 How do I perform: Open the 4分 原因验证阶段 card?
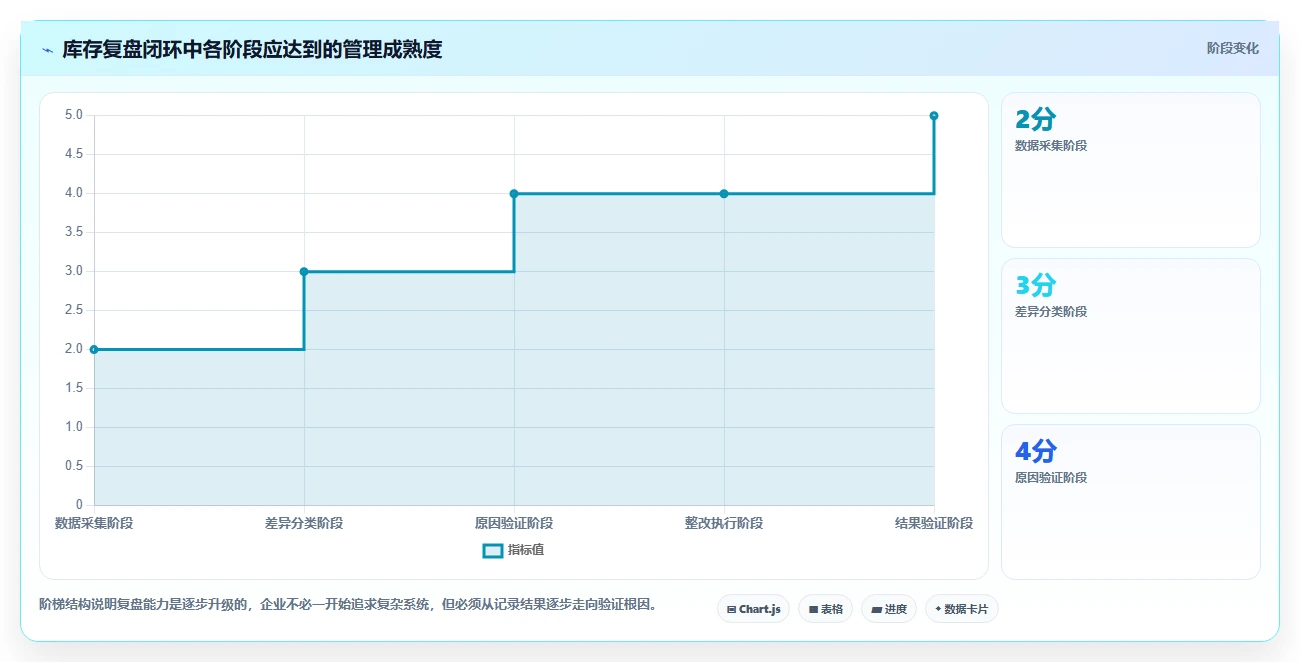click(x=1131, y=502)
